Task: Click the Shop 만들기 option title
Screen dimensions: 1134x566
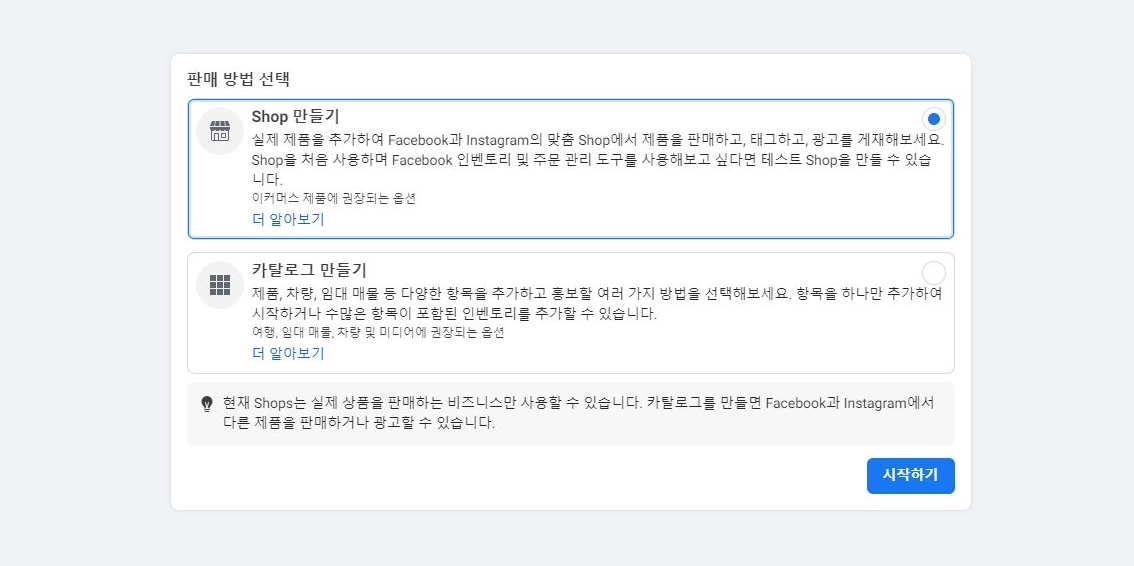Action: [295, 116]
